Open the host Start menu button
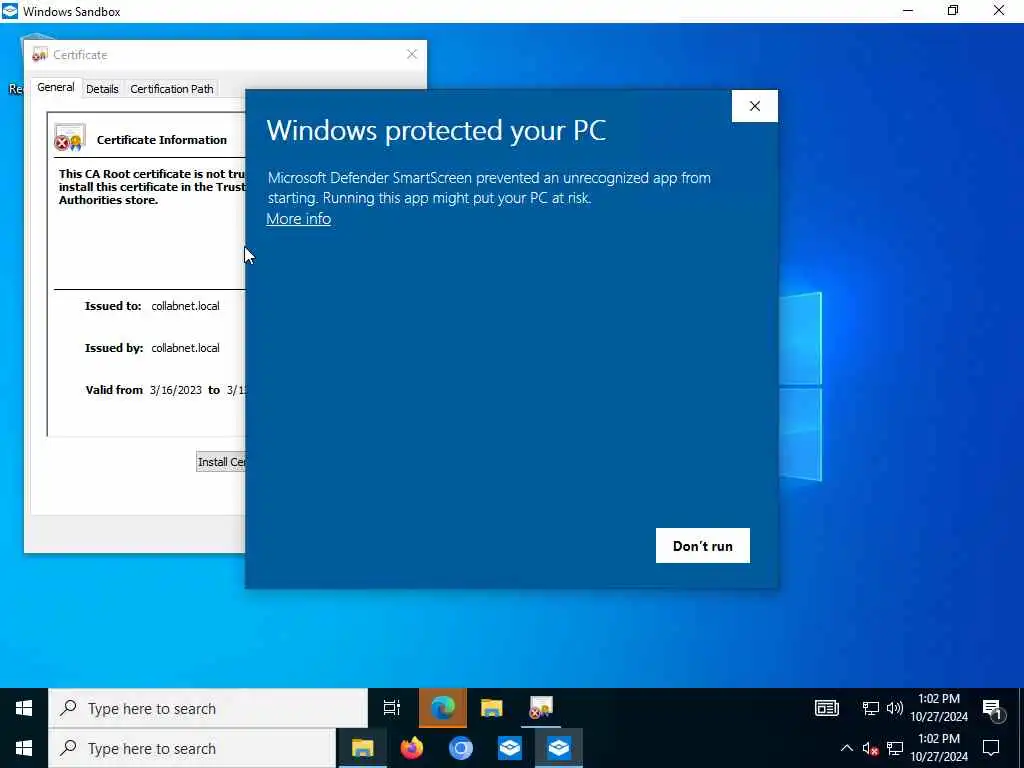1024x768 pixels. coord(24,748)
